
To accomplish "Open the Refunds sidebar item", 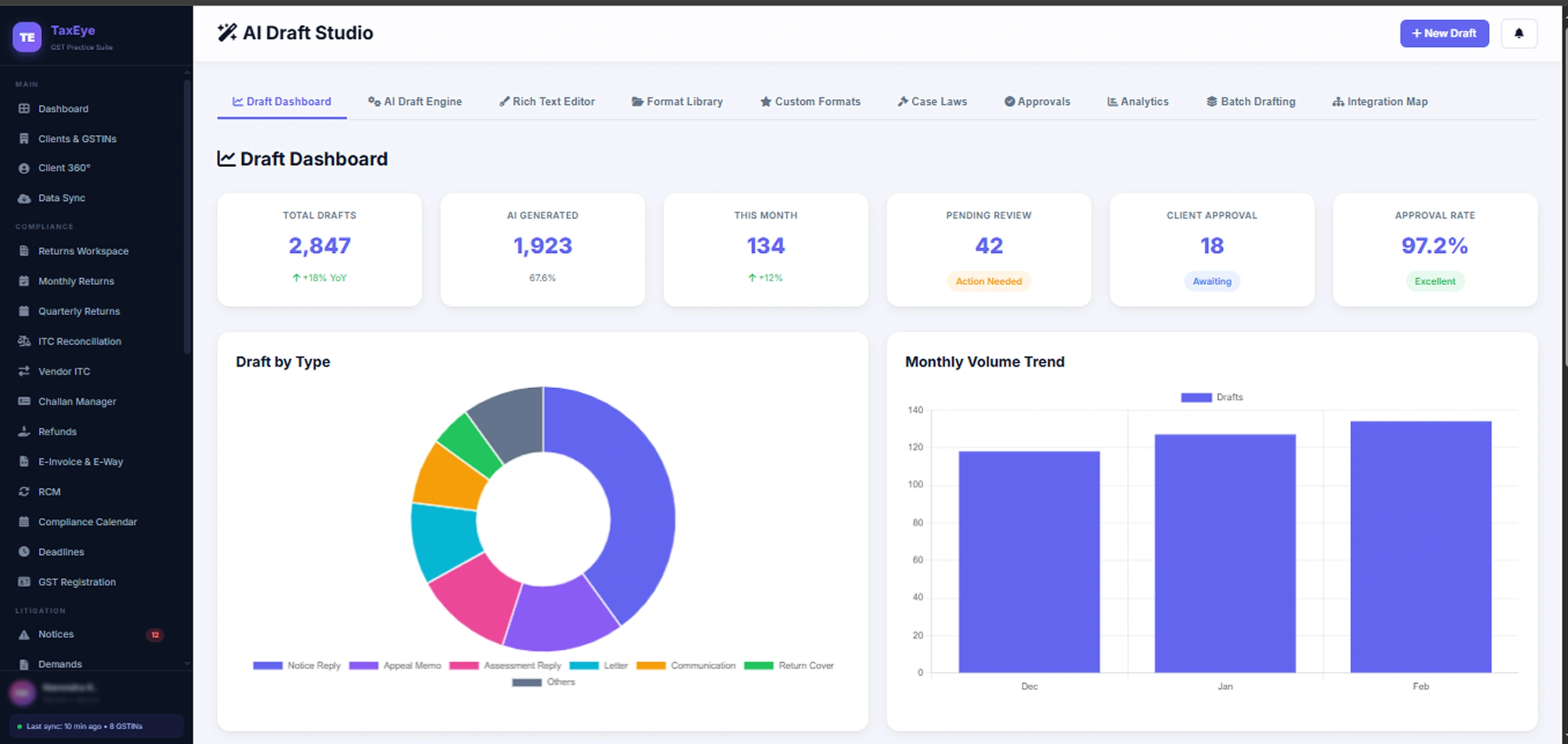I will click(x=57, y=432).
